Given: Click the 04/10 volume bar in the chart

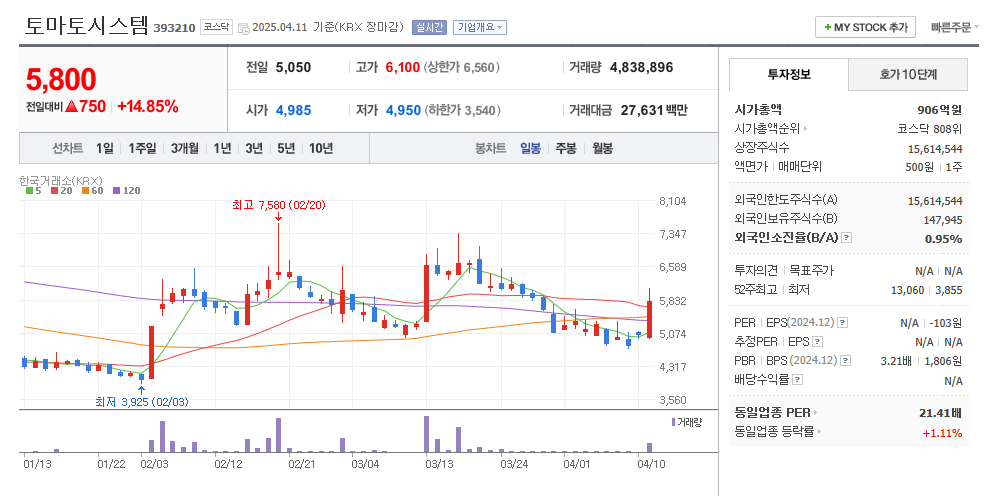Looking at the screenshot, I should coord(649,448).
